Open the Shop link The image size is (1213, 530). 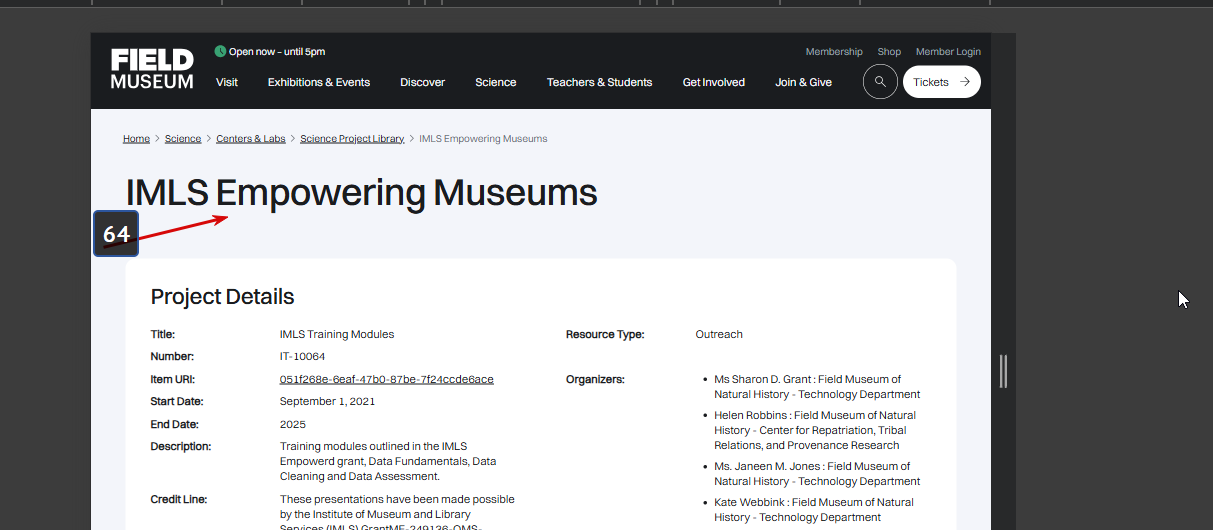[889, 52]
